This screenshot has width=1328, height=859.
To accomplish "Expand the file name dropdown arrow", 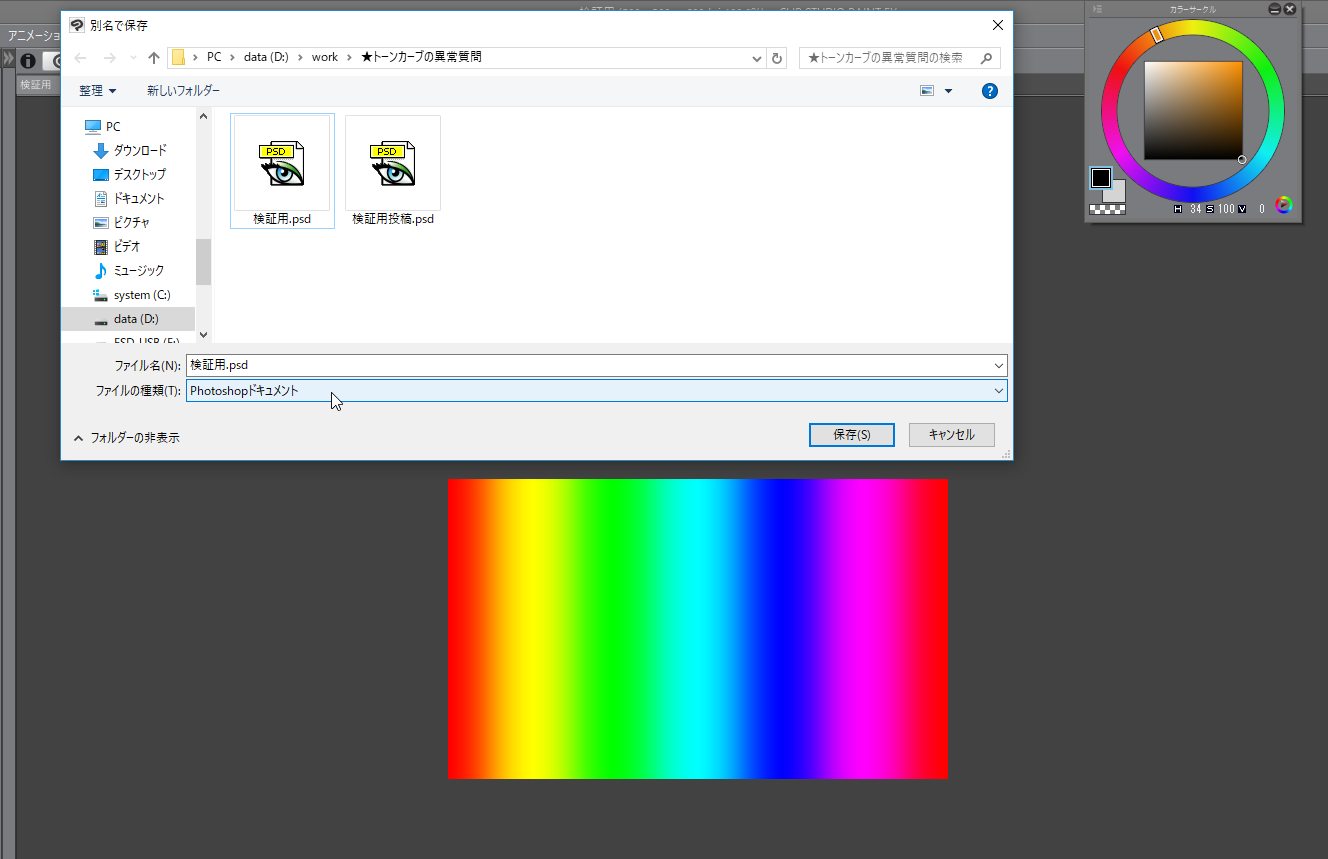I will point(998,365).
